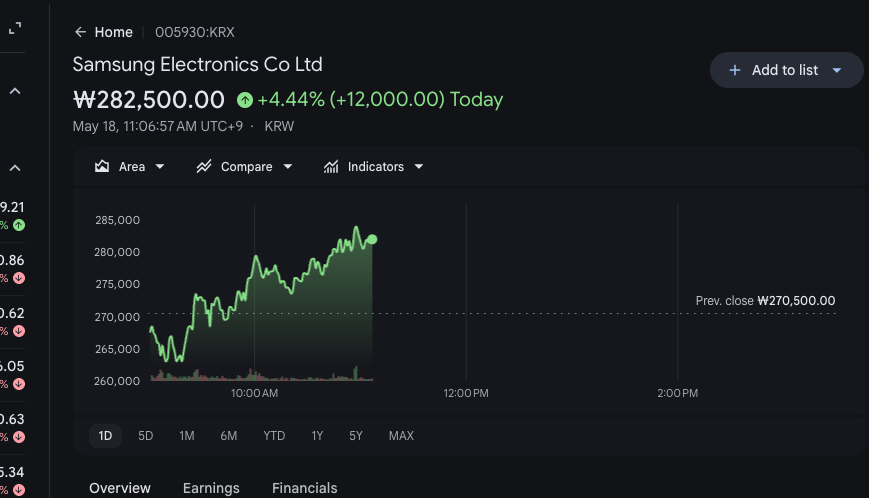Click the green up icon beside 9.21

(19, 225)
